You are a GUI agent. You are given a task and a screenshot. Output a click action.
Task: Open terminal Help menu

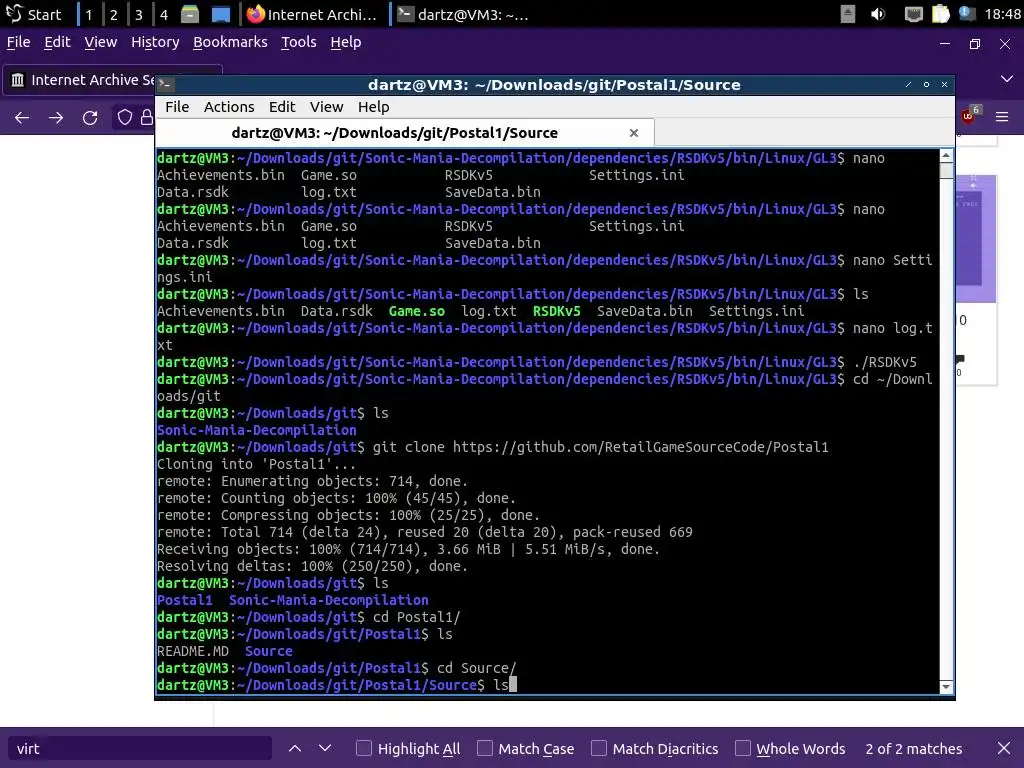coord(373,106)
